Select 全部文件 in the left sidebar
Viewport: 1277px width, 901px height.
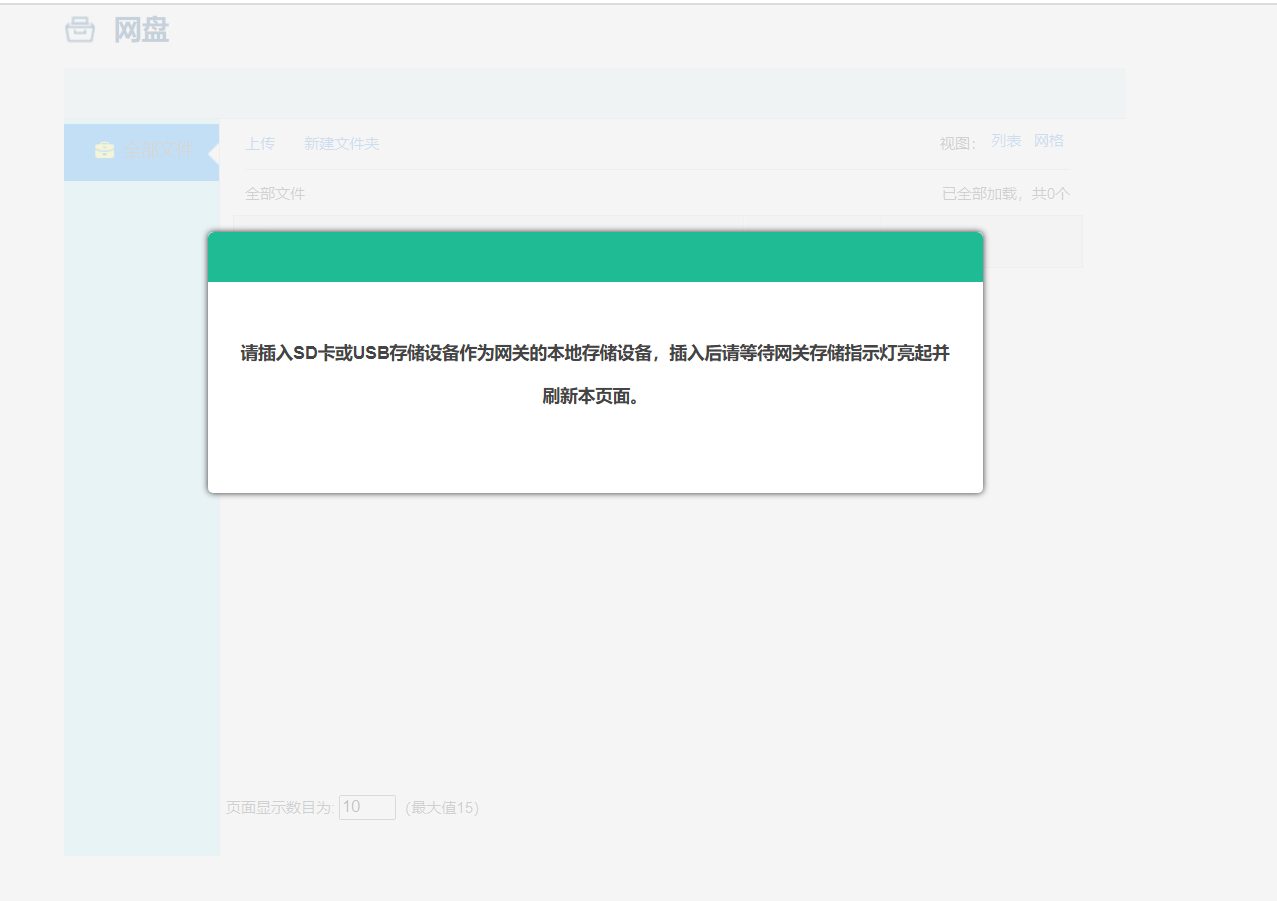(141, 152)
